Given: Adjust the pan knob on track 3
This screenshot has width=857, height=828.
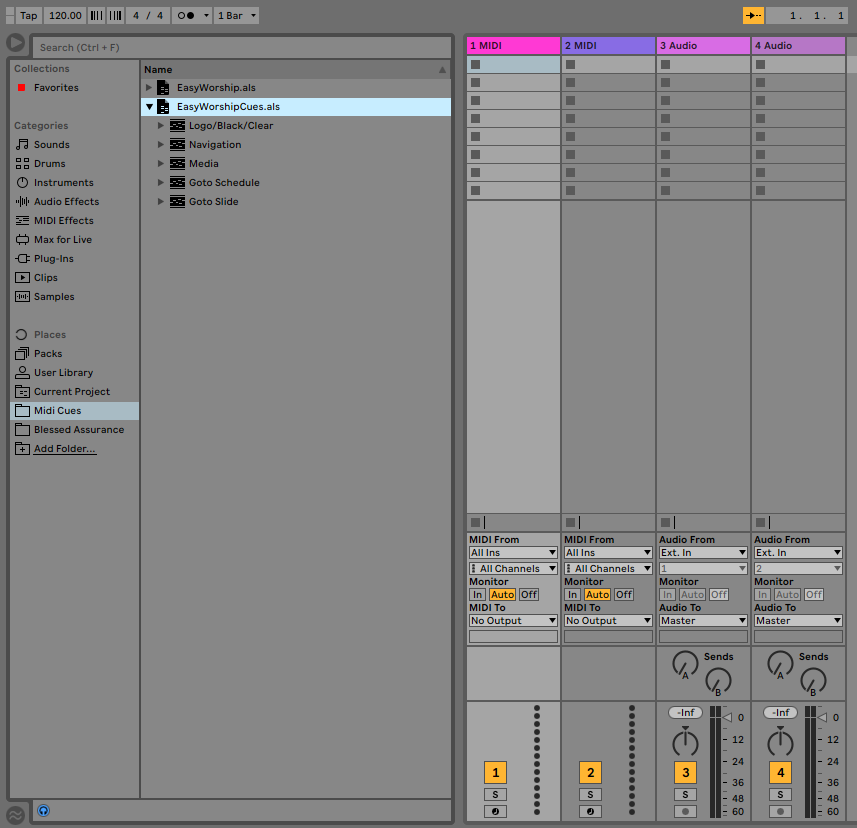Looking at the screenshot, I should (x=685, y=741).
